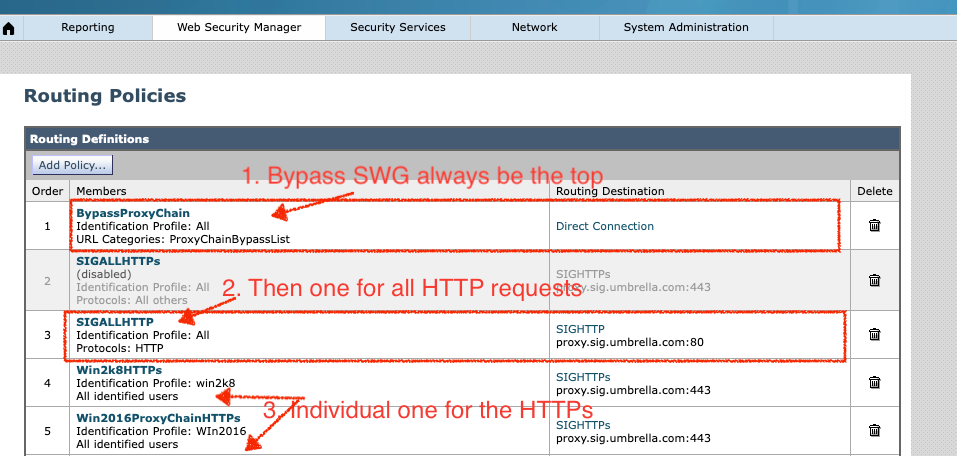Click the Routing Policies page heading
Viewport: 957px width, 456px height.
105,96
